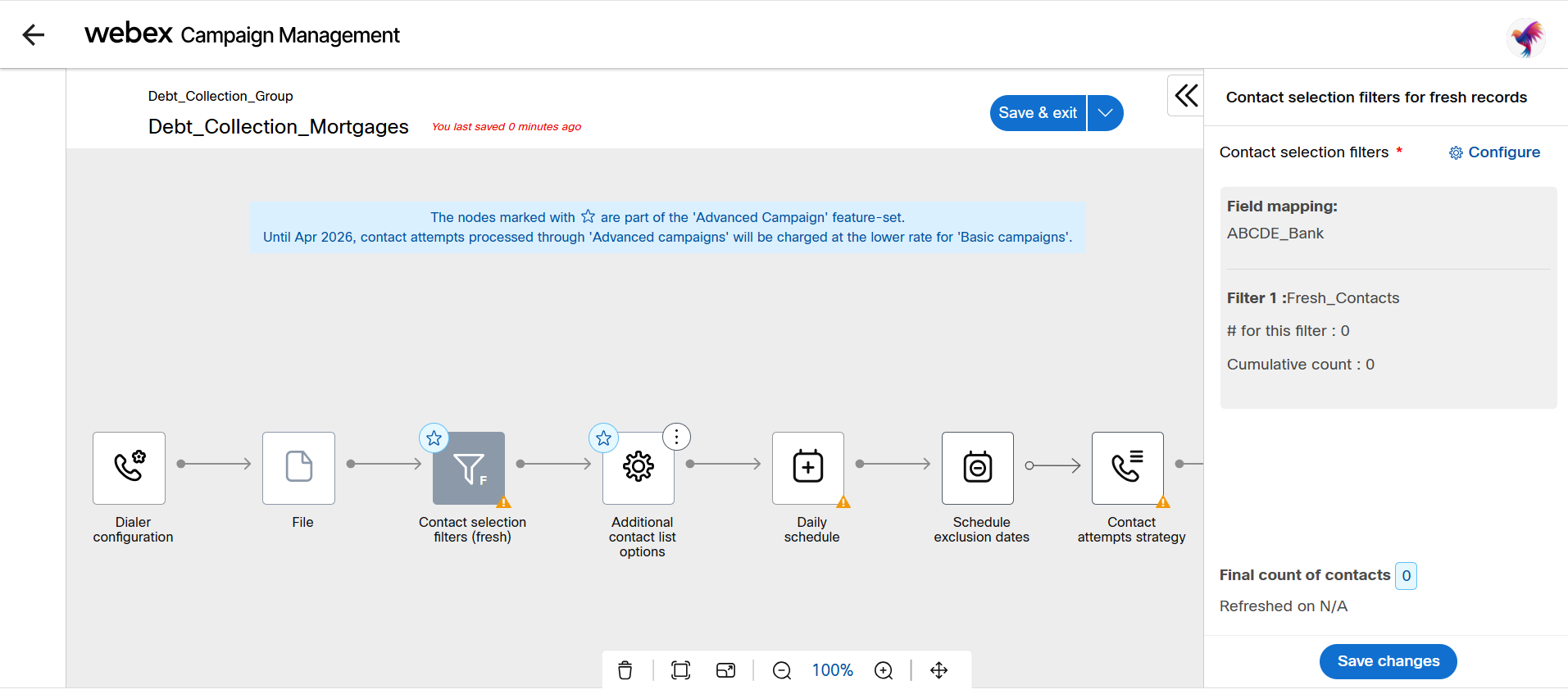Click Filter 1 :Fresh_Contacts entry
This screenshot has height=694, width=1568.
[1313, 298]
